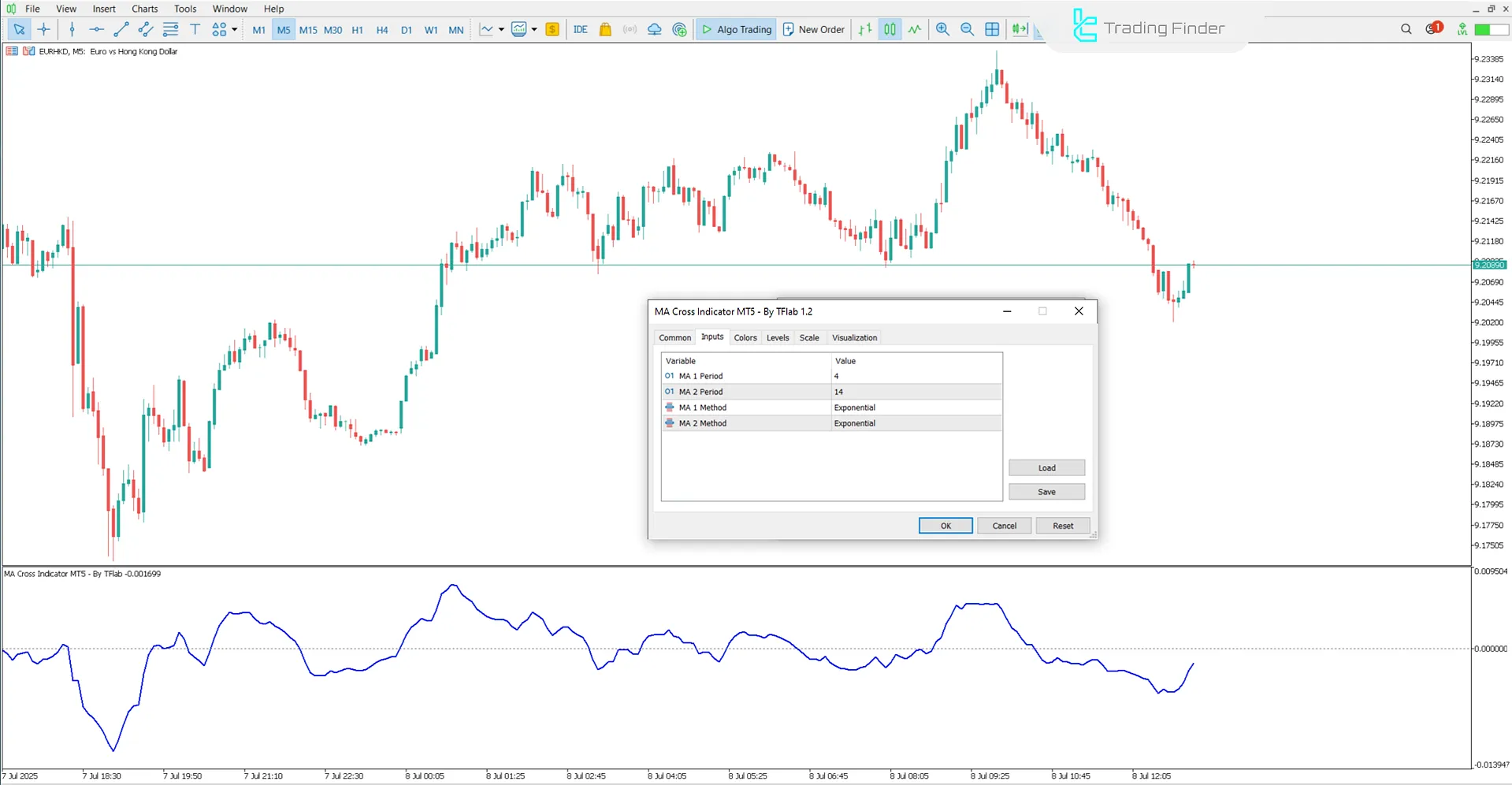1512x785 pixels.
Task: Reset the MA Cross indicator settings
Action: click(1062, 526)
